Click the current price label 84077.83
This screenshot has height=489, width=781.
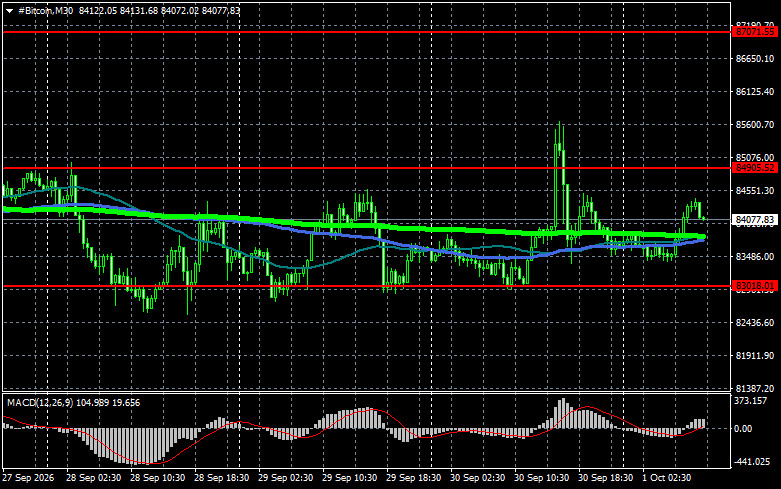[x=755, y=220]
